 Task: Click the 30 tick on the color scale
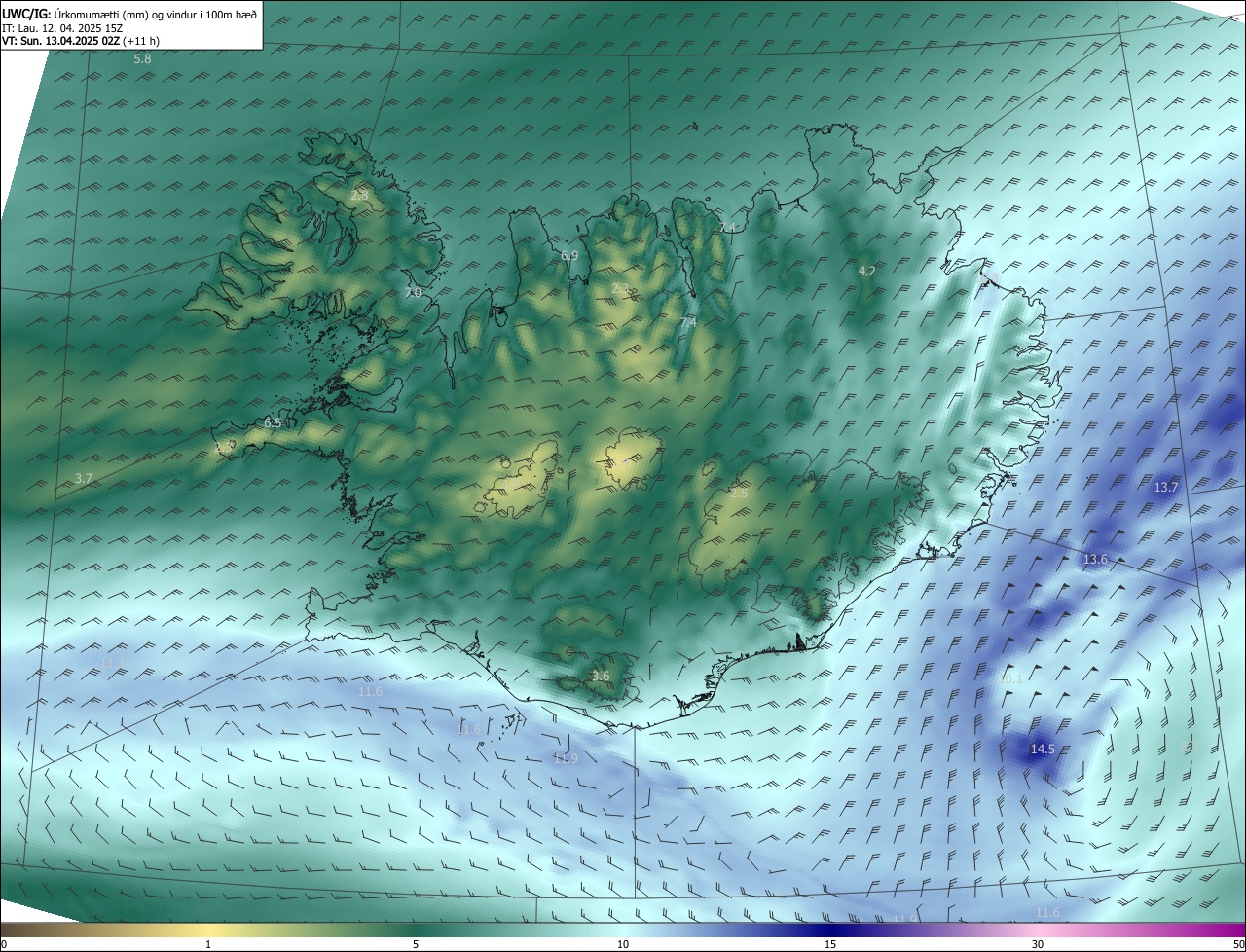(1038, 944)
